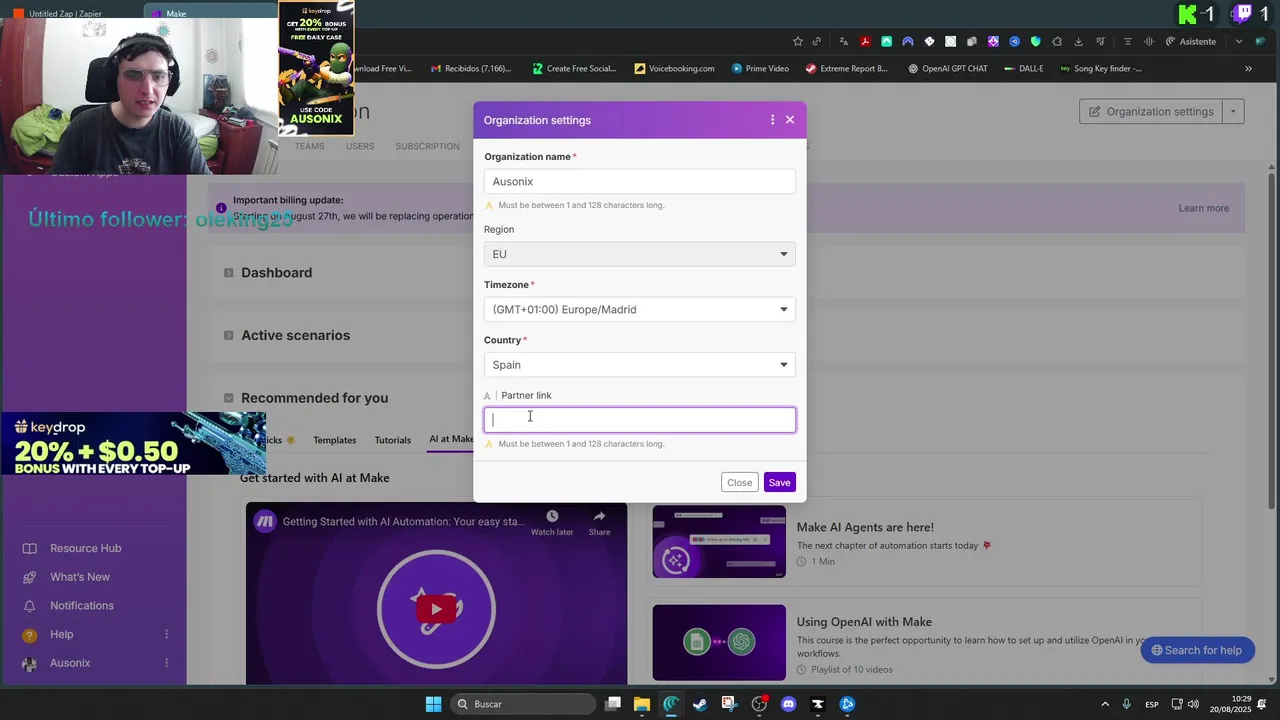Viewport: 1280px width, 720px height.
Task: Show hidden tray icons chevron
Action: point(1105,704)
